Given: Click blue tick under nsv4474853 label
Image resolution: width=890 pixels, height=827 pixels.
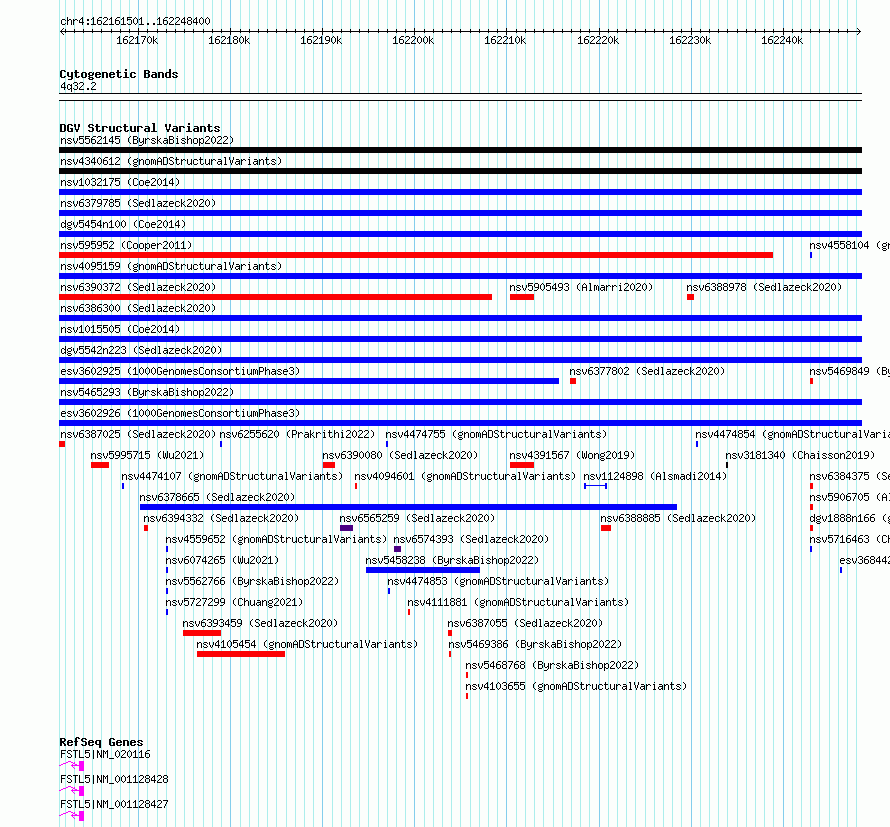Looking at the screenshot, I should tap(389, 591).
